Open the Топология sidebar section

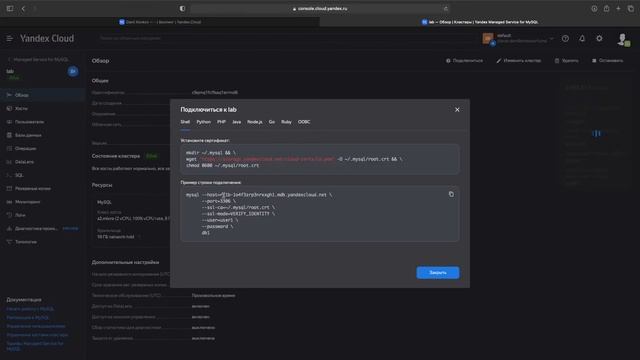(x=42, y=242)
